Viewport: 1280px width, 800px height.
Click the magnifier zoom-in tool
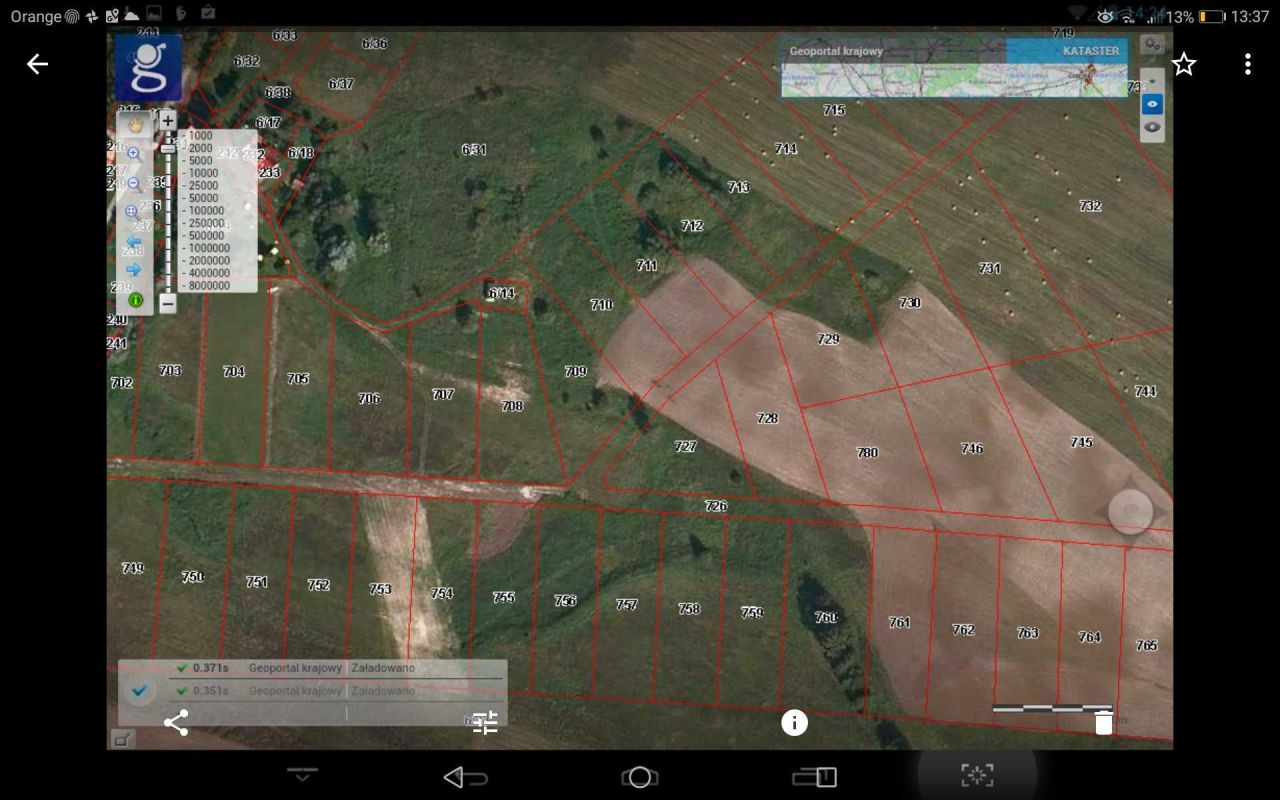134,153
